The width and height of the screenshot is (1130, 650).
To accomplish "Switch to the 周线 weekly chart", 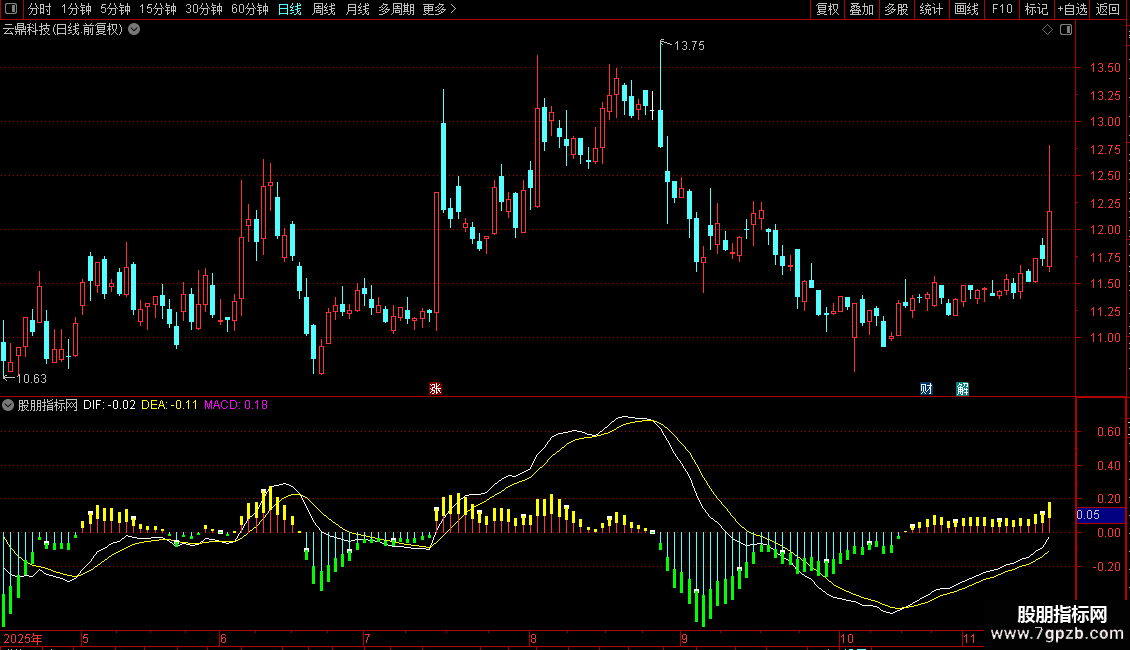I will (324, 9).
